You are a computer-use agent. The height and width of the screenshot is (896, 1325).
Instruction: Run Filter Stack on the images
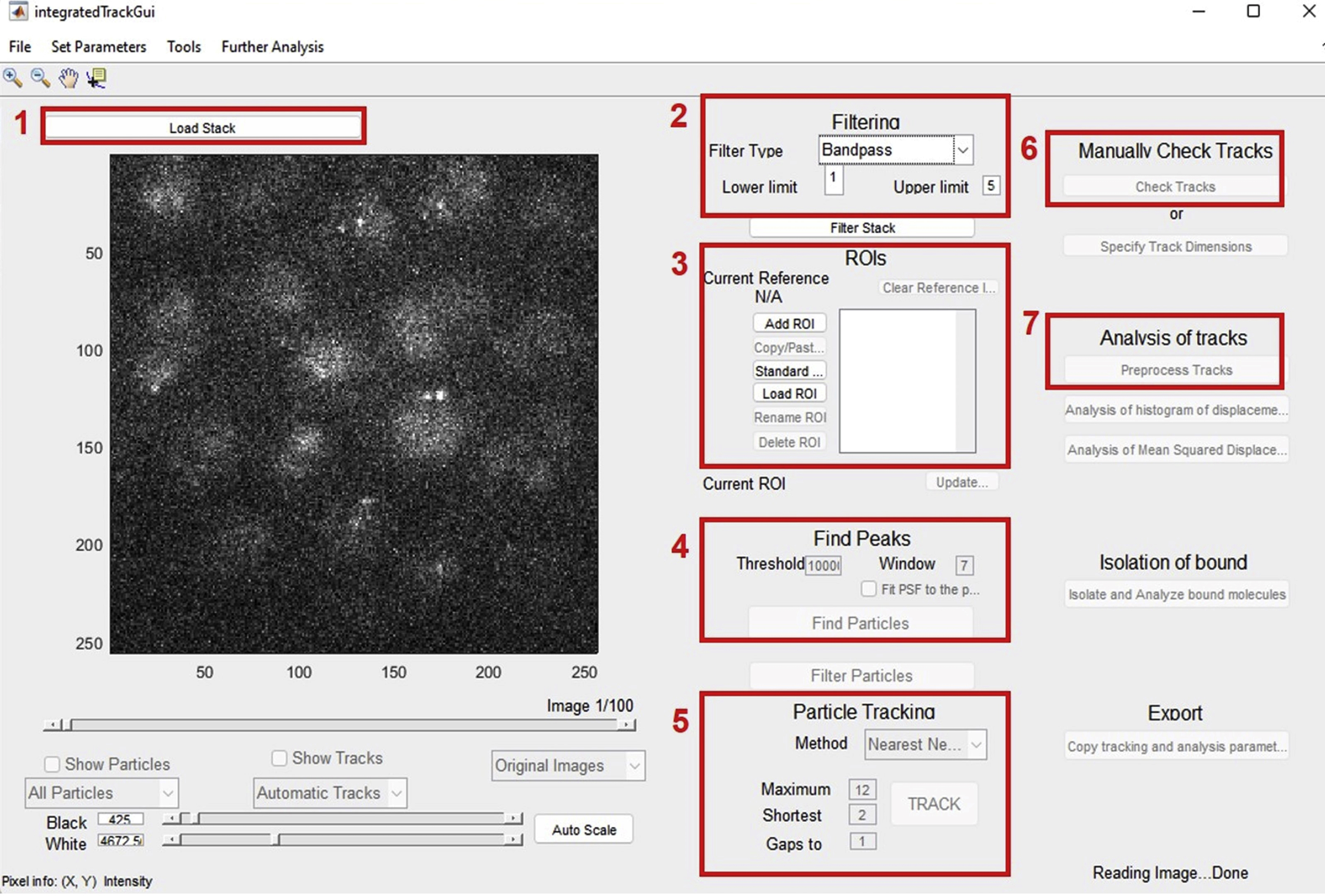(x=863, y=227)
